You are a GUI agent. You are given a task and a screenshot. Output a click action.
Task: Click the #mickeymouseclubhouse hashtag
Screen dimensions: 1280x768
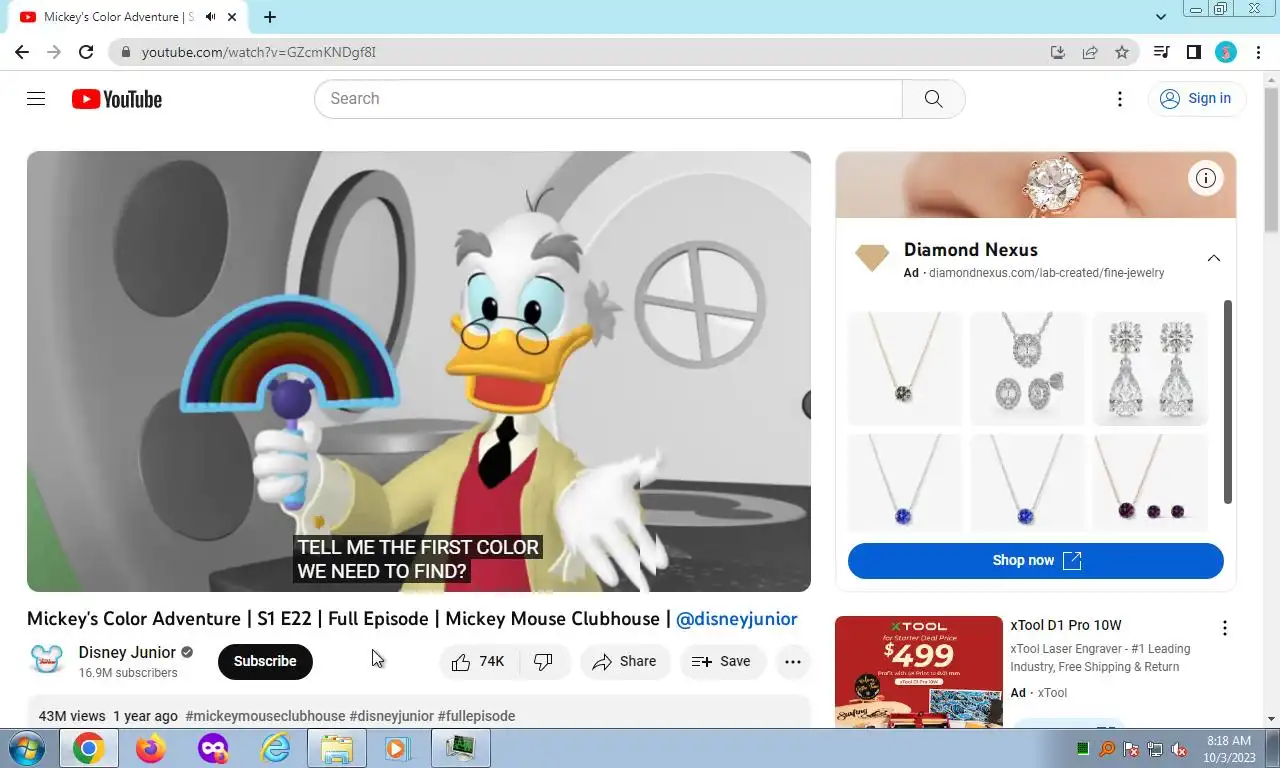coord(265,716)
